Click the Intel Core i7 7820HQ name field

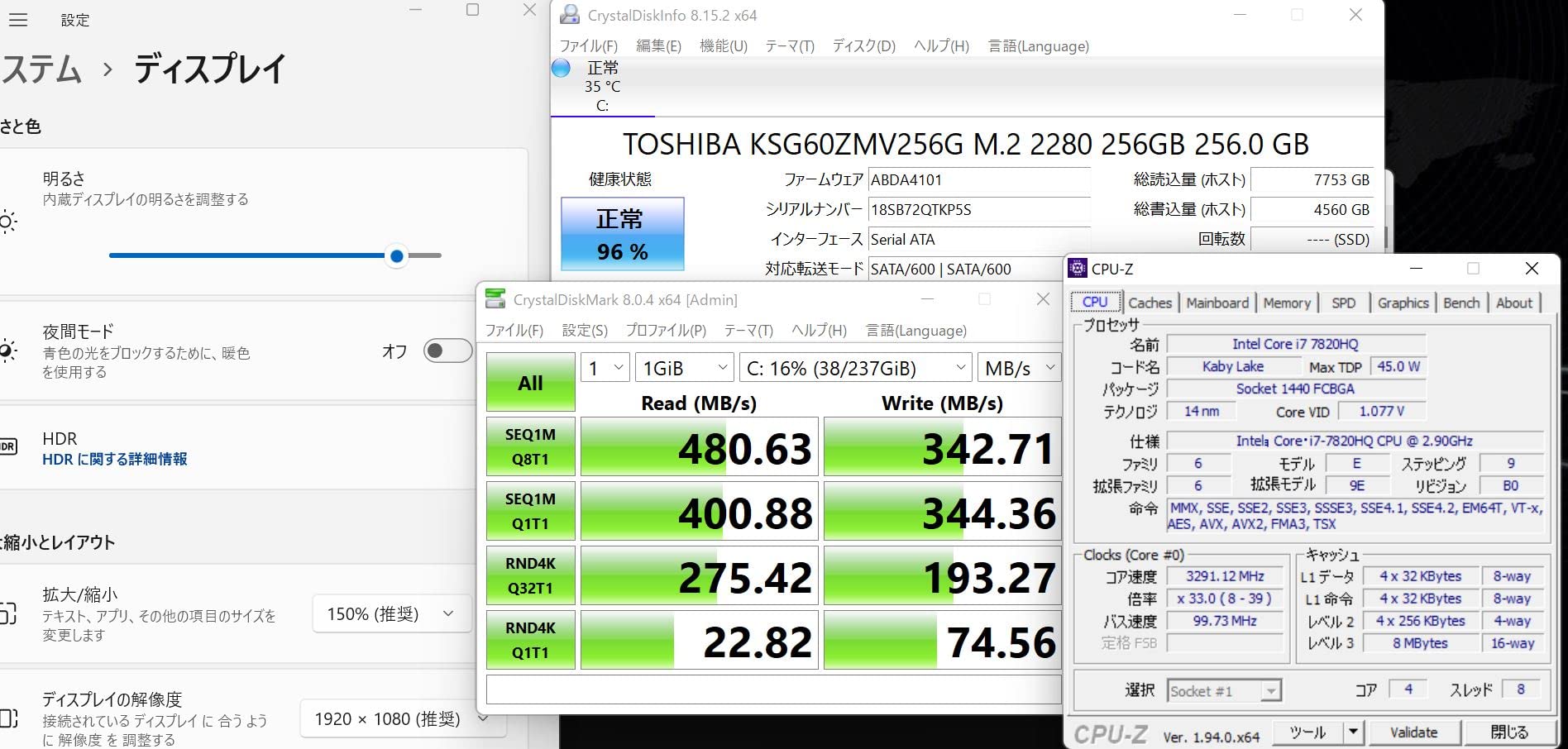pyautogui.click(x=1295, y=344)
